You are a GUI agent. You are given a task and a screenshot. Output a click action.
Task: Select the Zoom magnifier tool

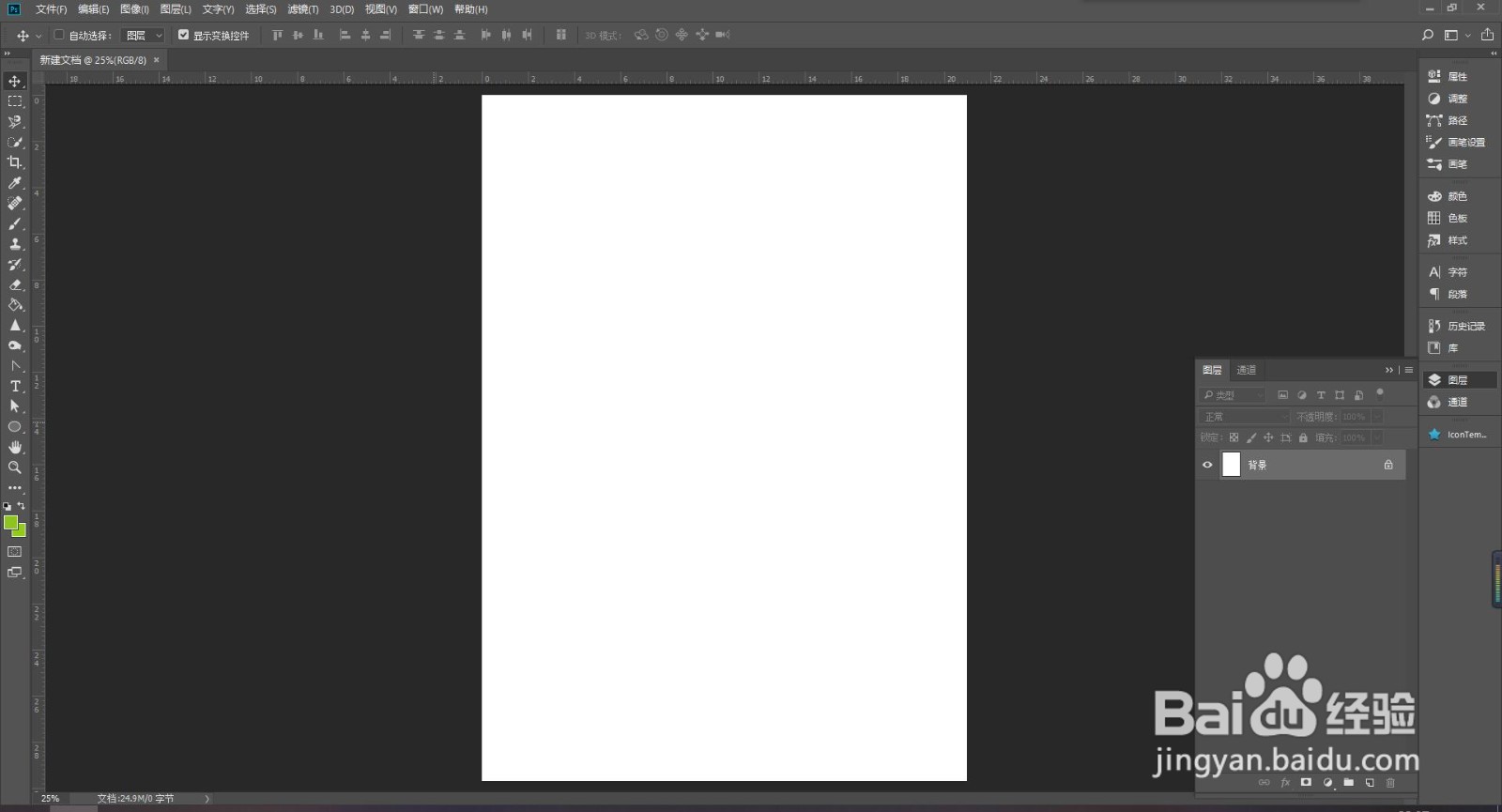15,467
